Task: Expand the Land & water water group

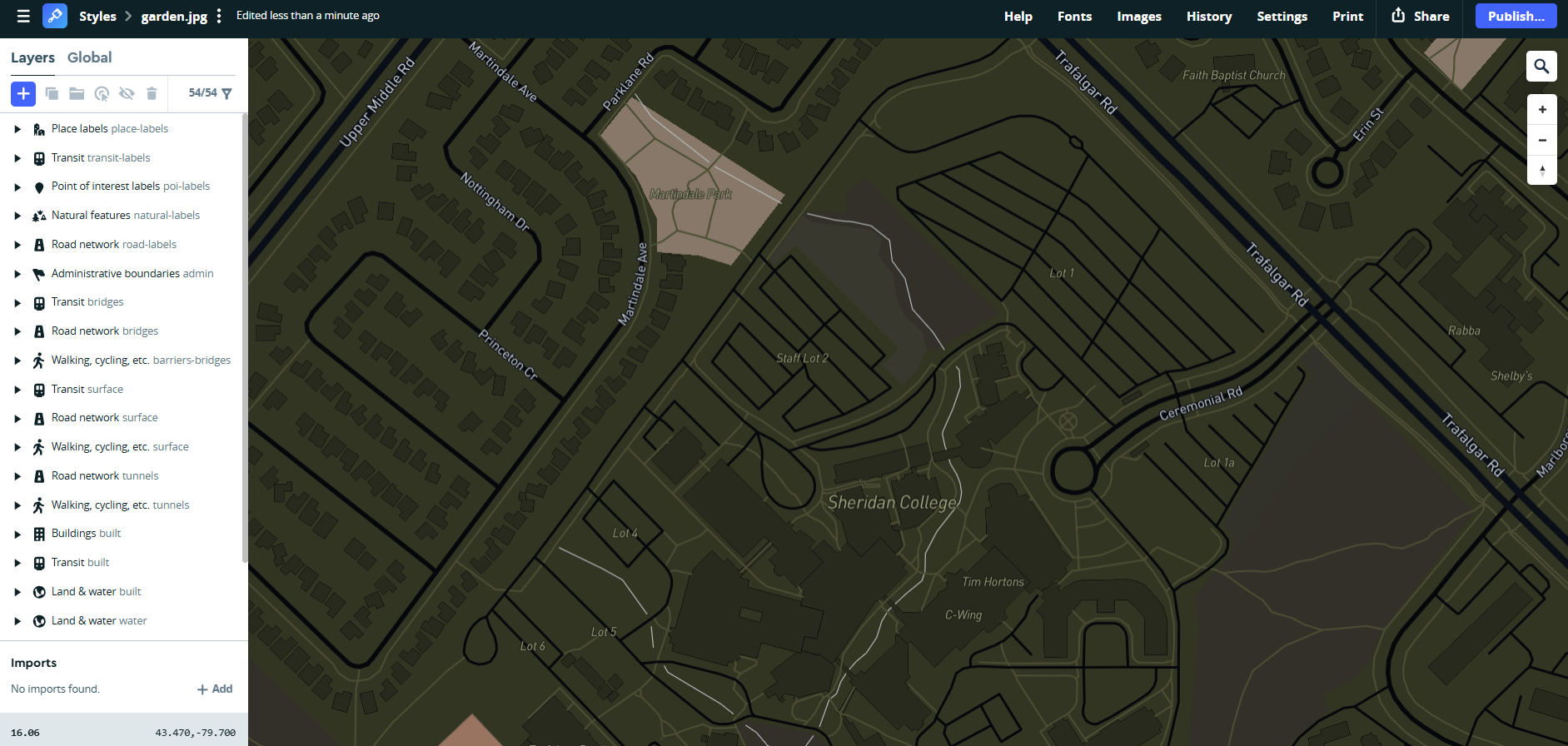Action: tap(17, 621)
